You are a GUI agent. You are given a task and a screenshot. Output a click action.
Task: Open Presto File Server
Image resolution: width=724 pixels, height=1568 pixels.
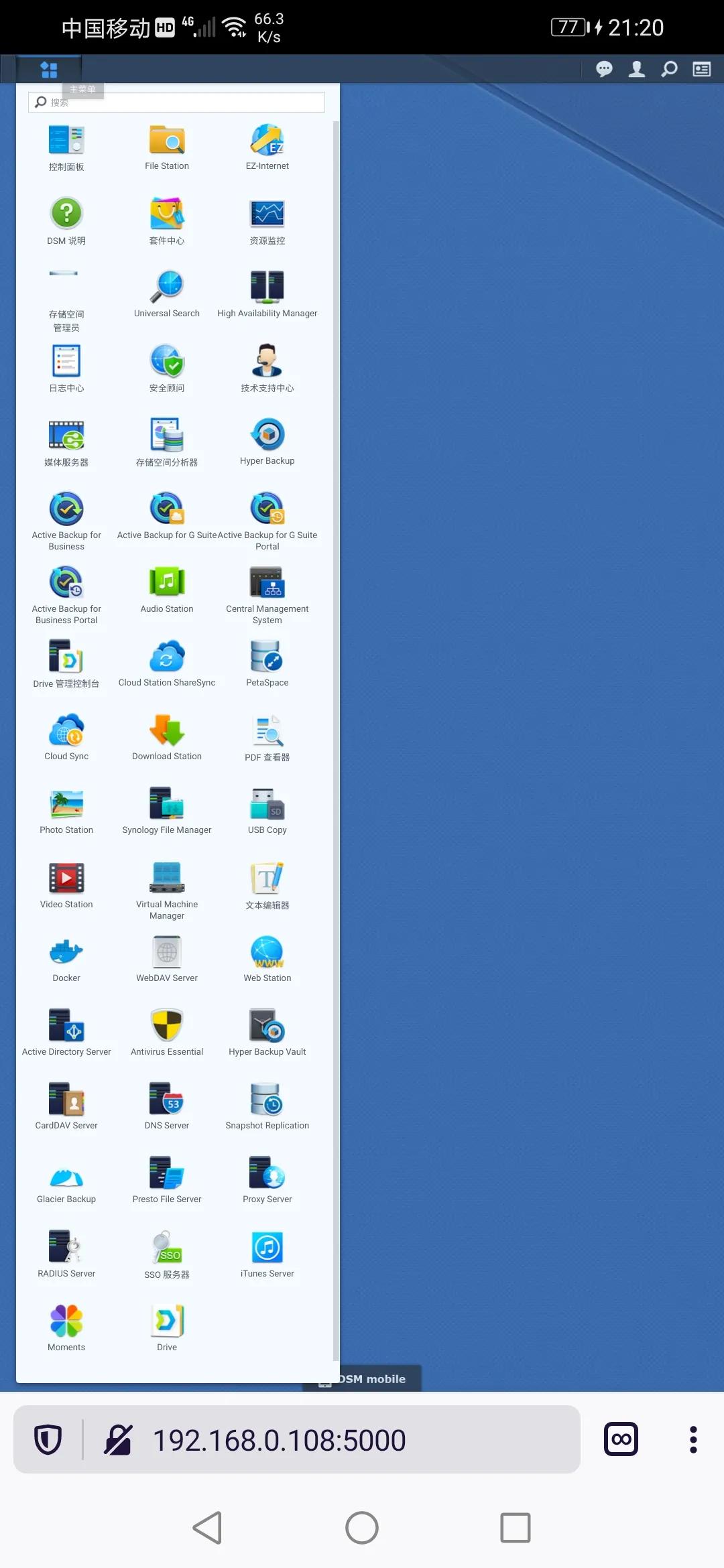click(167, 1180)
